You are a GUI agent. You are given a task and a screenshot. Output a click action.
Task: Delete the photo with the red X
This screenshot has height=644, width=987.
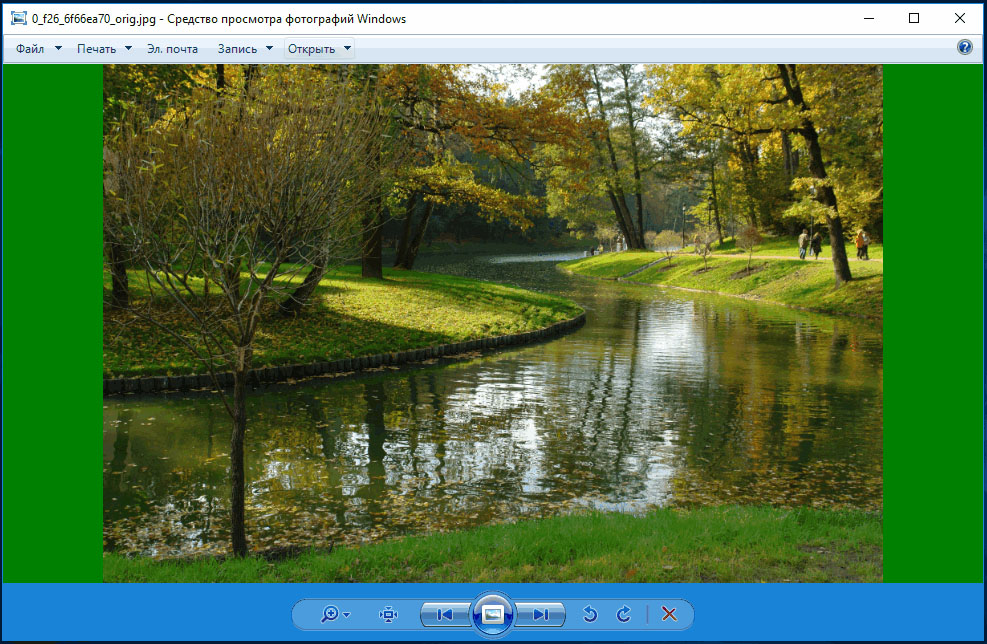[x=669, y=614]
